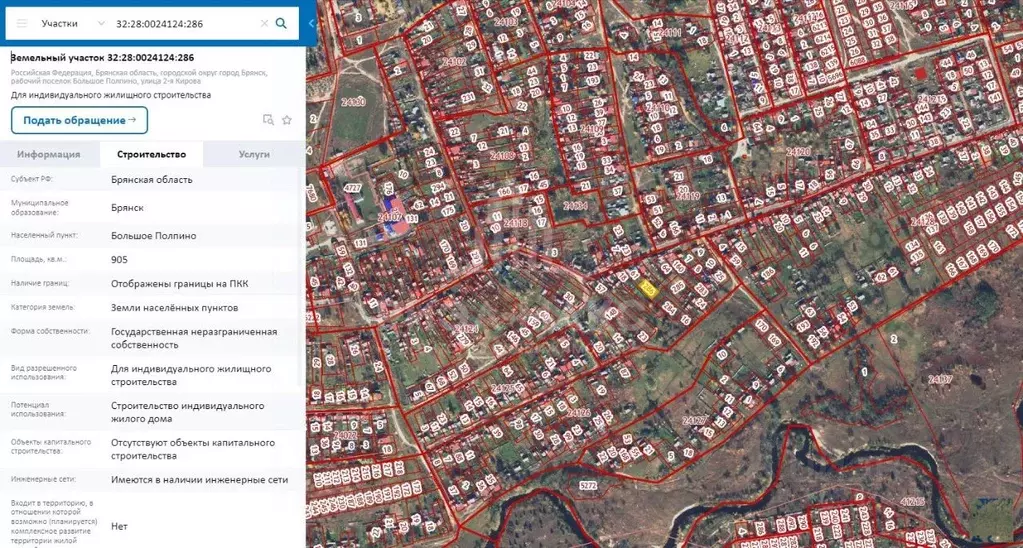Click value Отсутствуют объекты капитального строительства
Screen dimensions: 1023x548
(x=192, y=449)
